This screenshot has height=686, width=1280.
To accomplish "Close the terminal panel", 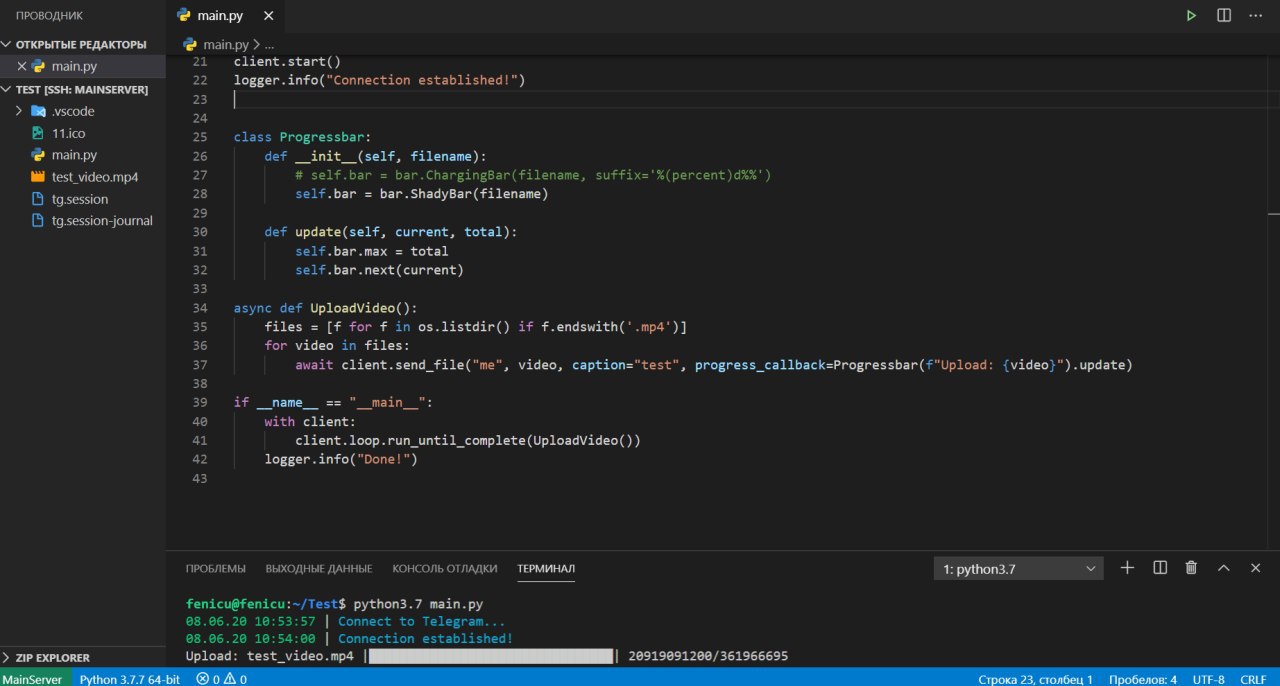I will pos(1255,568).
